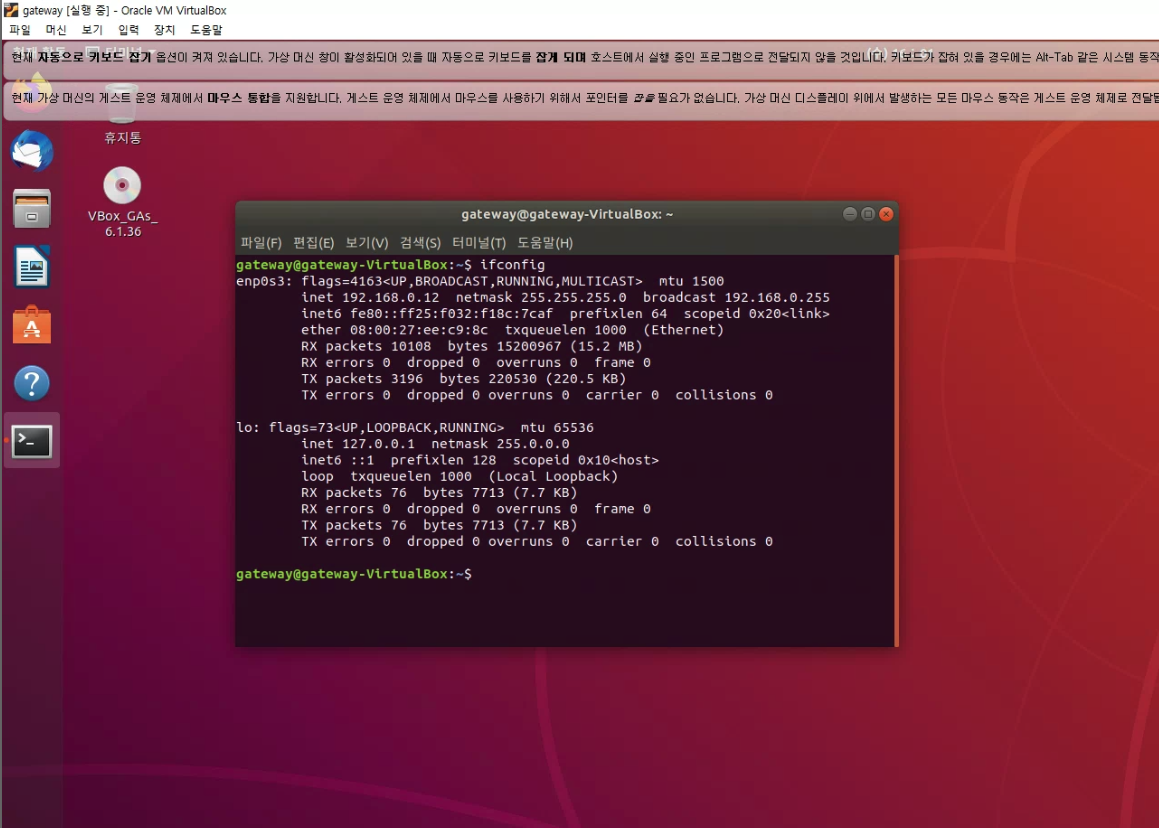The height and width of the screenshot is (828, 1159).
Task: Click the last terminal prompt line
Action: click(353, 574)
